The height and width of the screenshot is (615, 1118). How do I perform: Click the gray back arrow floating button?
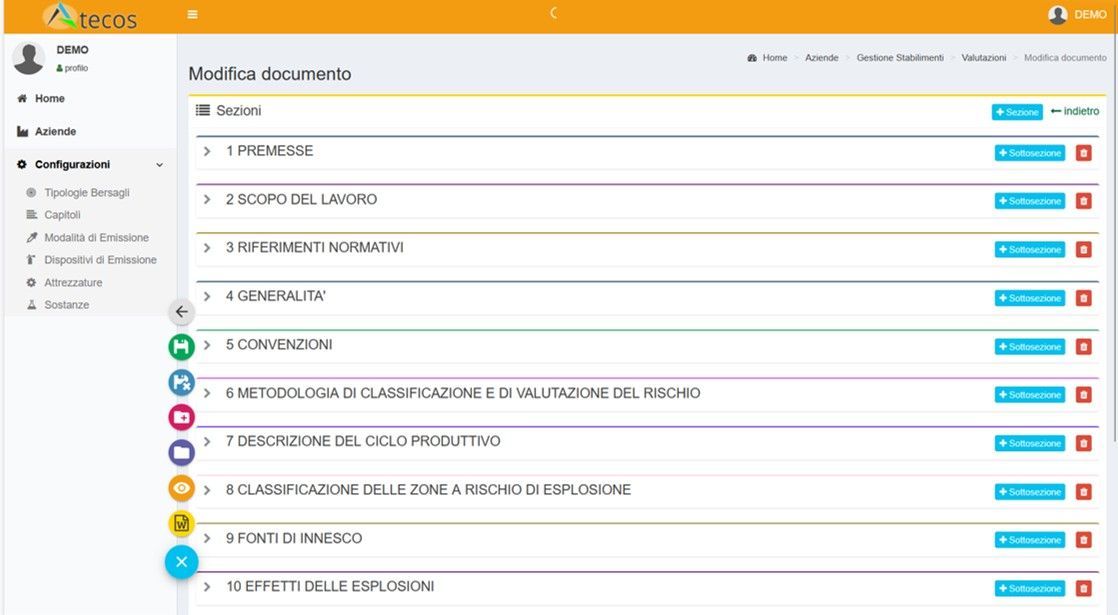point(181,312)
